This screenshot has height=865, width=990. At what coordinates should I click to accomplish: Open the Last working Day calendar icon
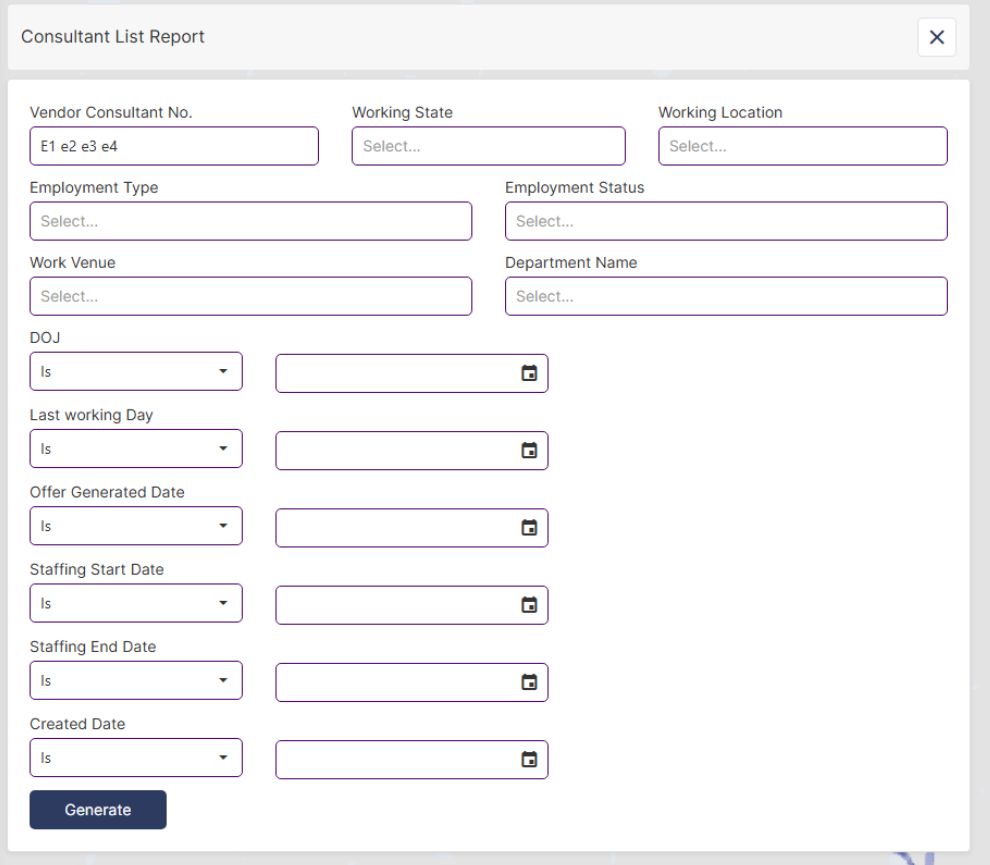pyautogui.click(x=529, y=451)
